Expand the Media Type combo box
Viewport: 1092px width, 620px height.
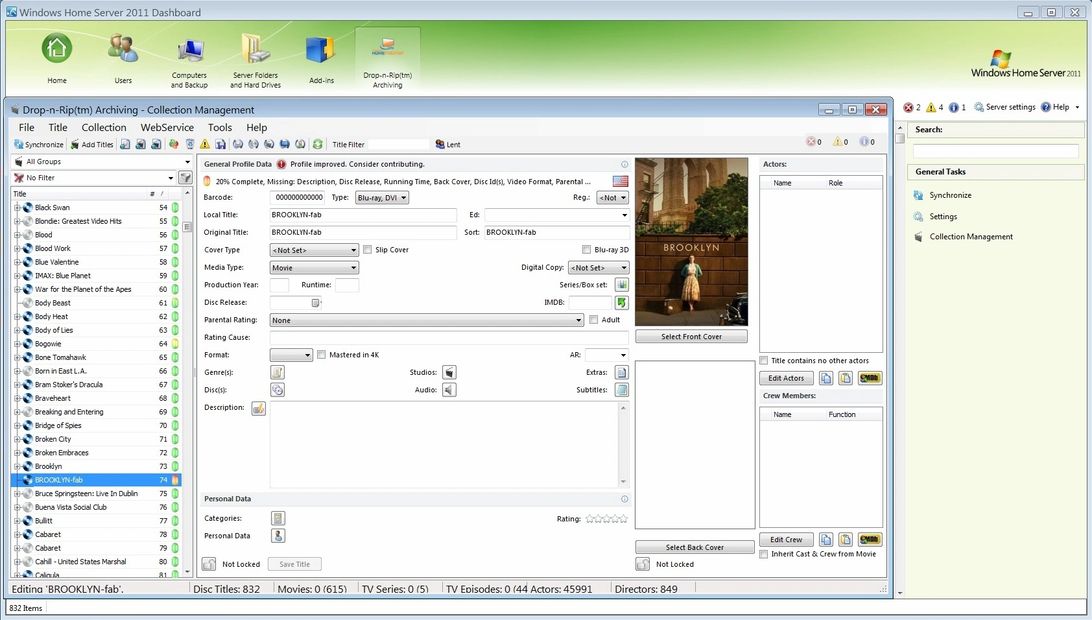pyautogui.click(x=314, y=268)
